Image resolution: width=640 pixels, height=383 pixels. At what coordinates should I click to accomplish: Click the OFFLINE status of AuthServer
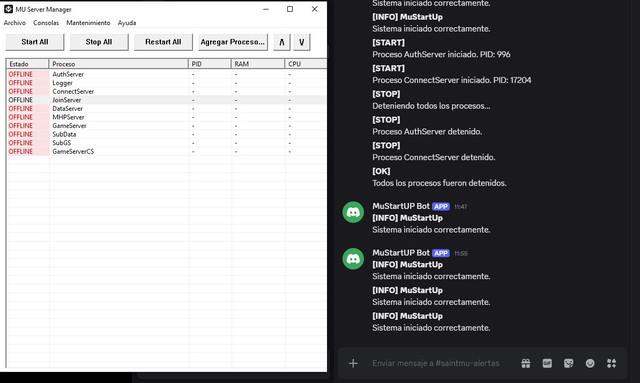[x=20, y=74]
